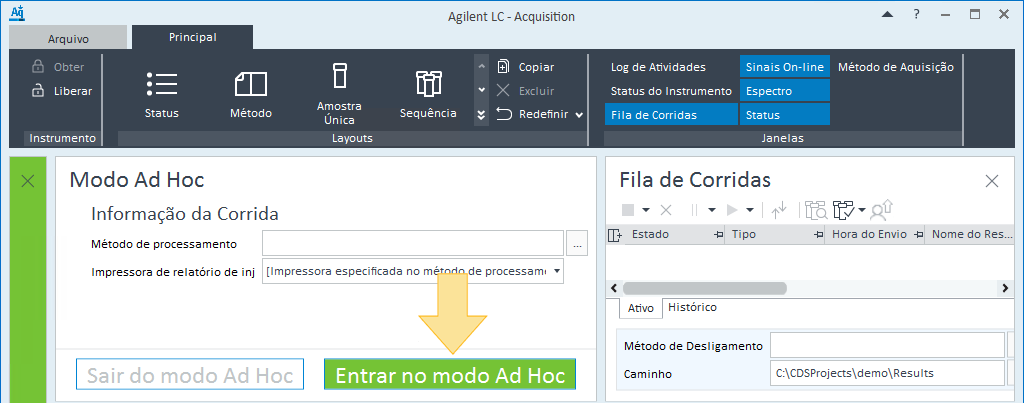Browse for Método de processamento with ellipsis
The height and width of the screenshot is (403, 1024).
tap(577, 244)
